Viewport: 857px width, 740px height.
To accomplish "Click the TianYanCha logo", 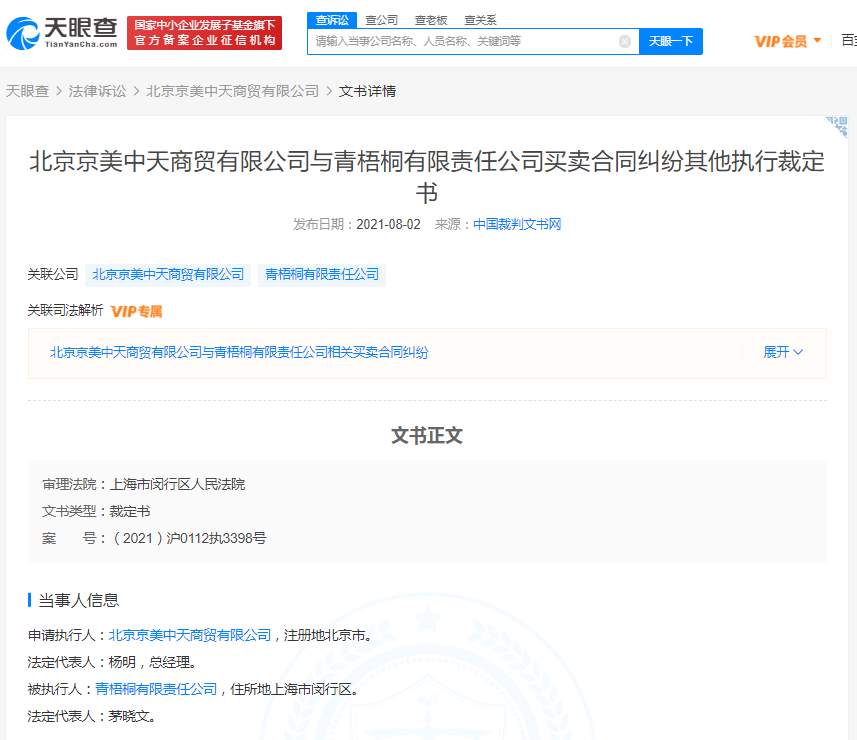I will click(62, 32).
